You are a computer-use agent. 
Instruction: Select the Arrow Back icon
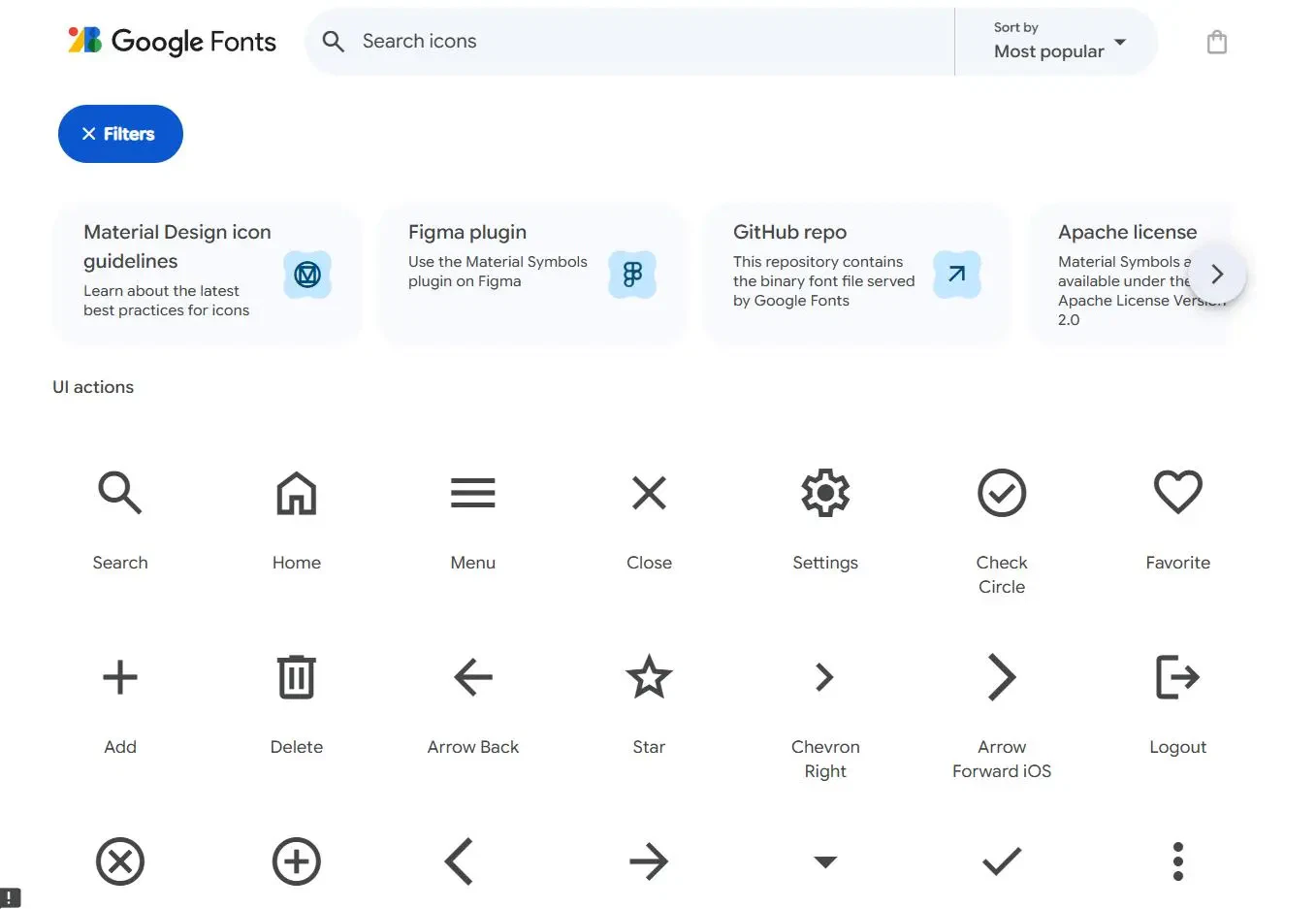472,677
